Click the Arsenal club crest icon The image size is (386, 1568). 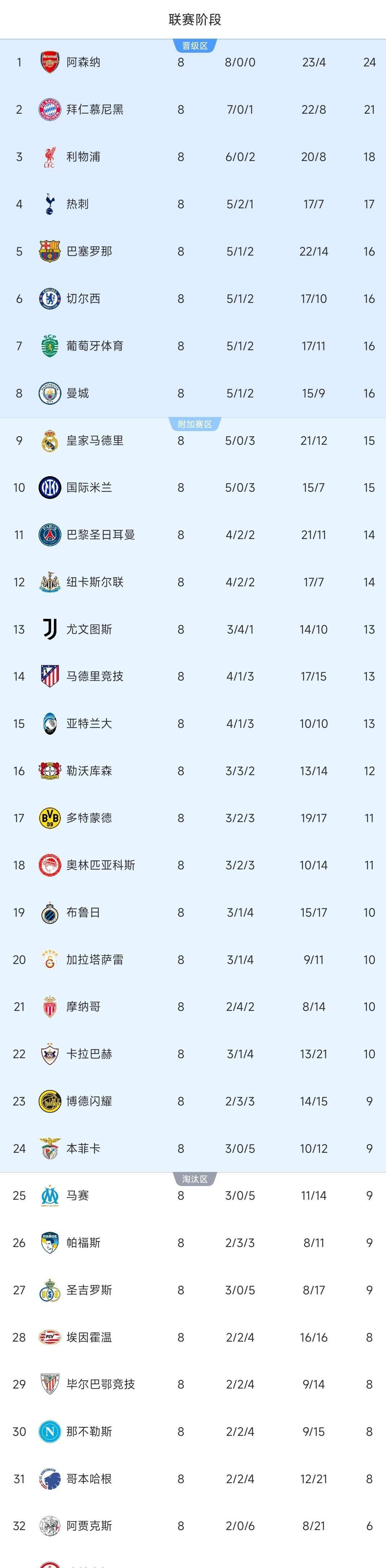click(49, 62)
